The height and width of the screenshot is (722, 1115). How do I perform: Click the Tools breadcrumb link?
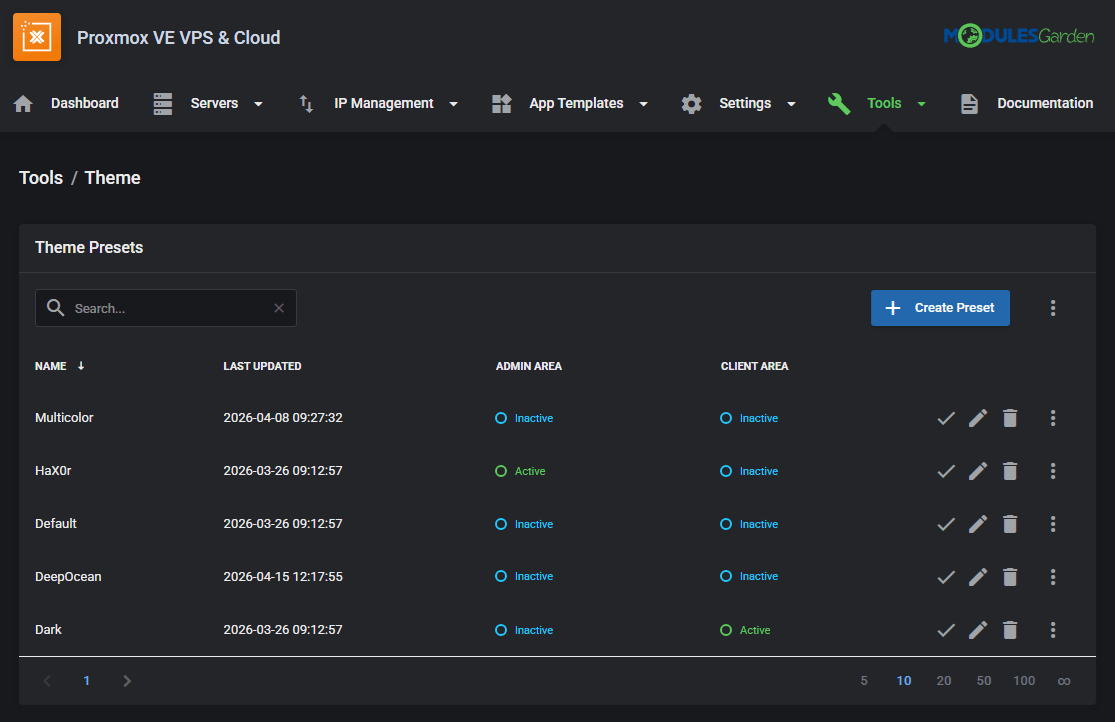coord(40,177)
